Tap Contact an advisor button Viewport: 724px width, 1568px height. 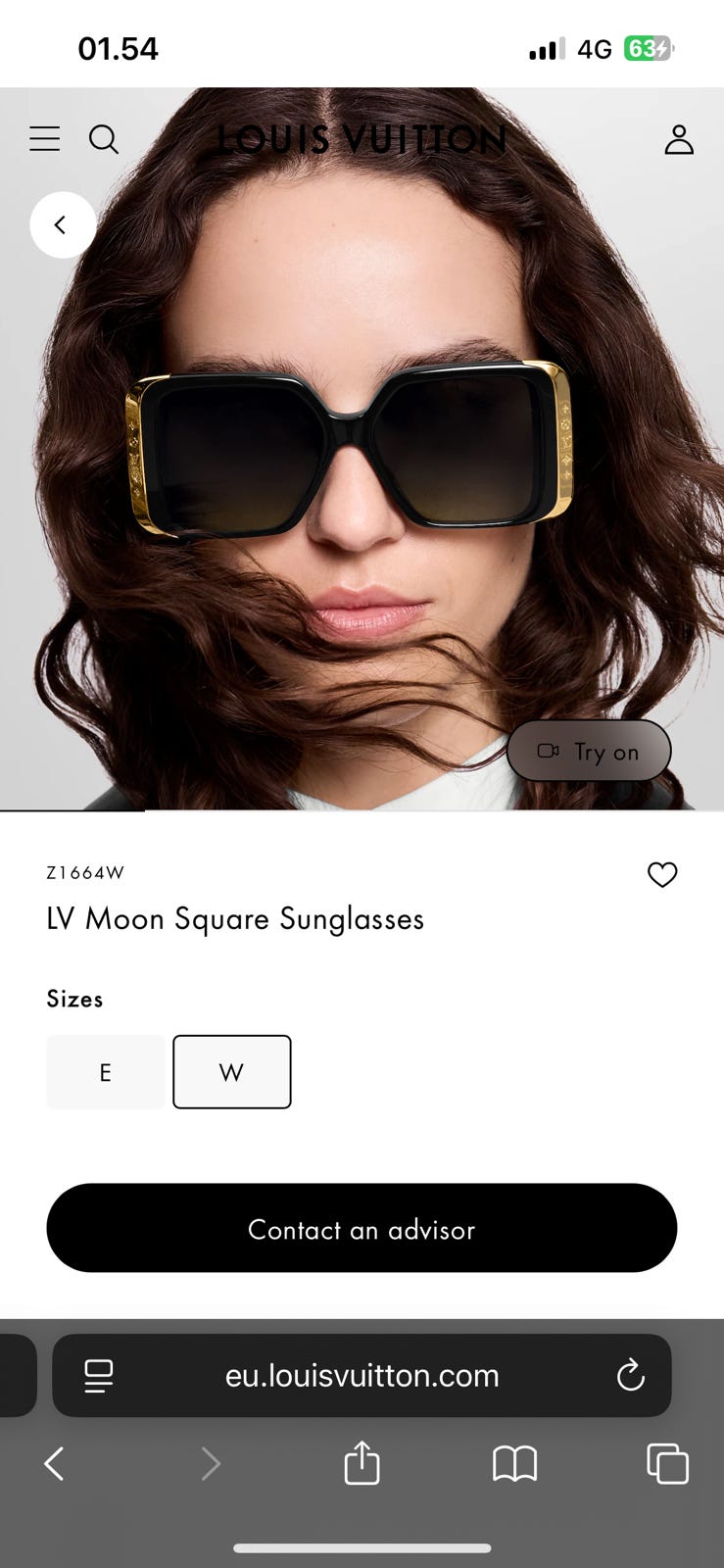[x=362, y=1228]
